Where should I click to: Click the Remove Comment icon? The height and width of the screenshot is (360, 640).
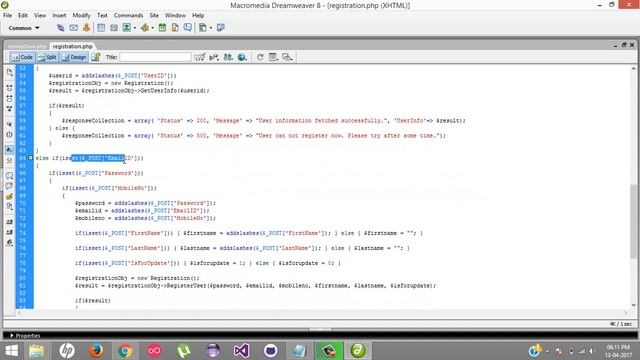[x=9, y=186]
